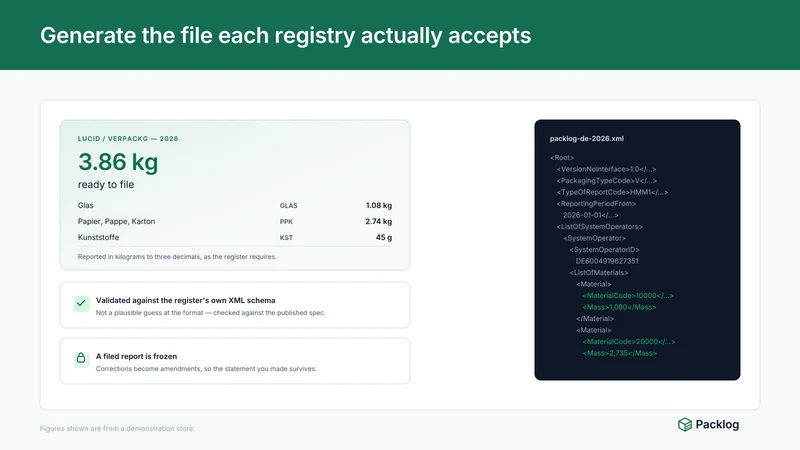
Task: Click 'Validated against the register's own XML schema'
Action: (x=186, y=301)
